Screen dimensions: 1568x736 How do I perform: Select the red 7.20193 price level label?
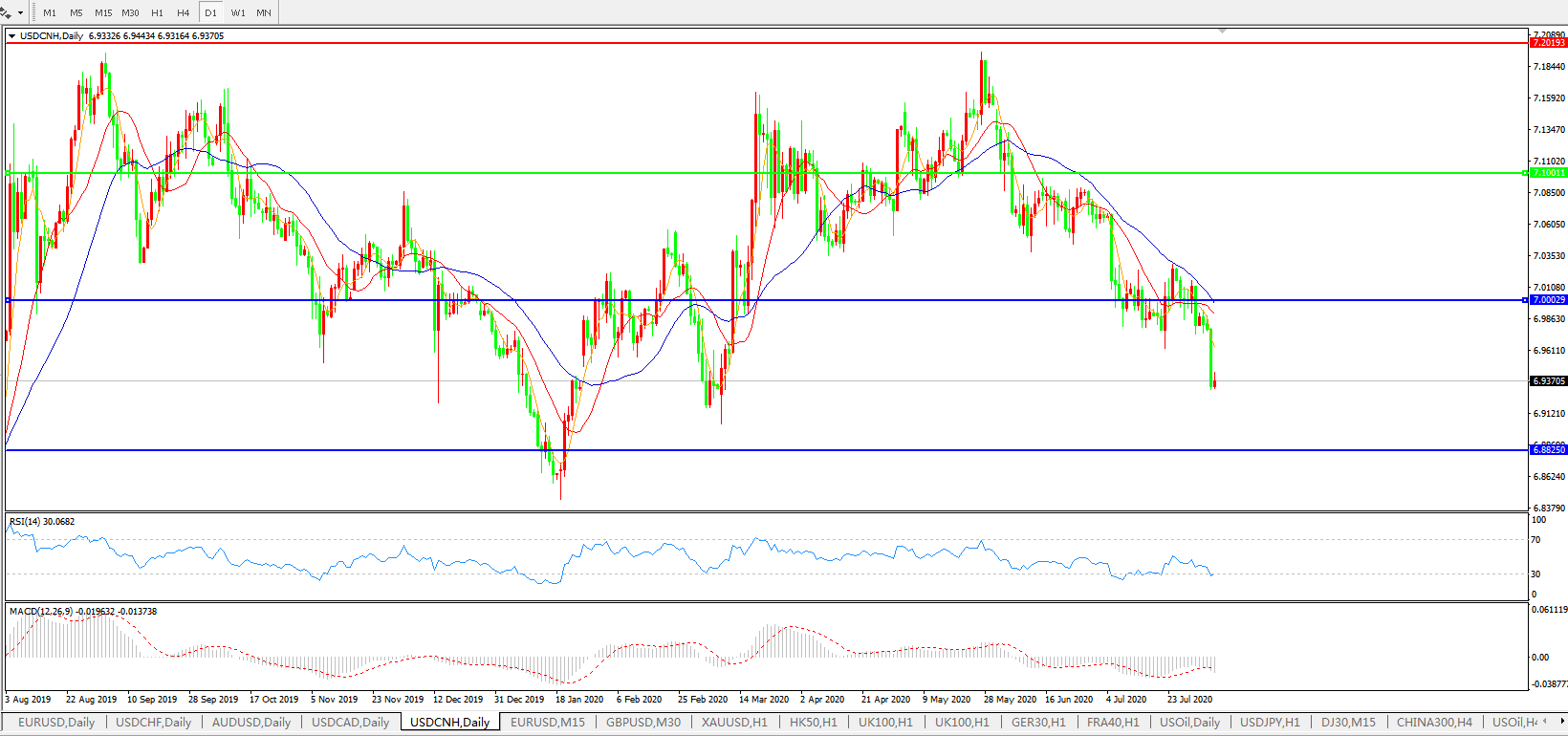pyautogui.click(x=1548, y=43)
